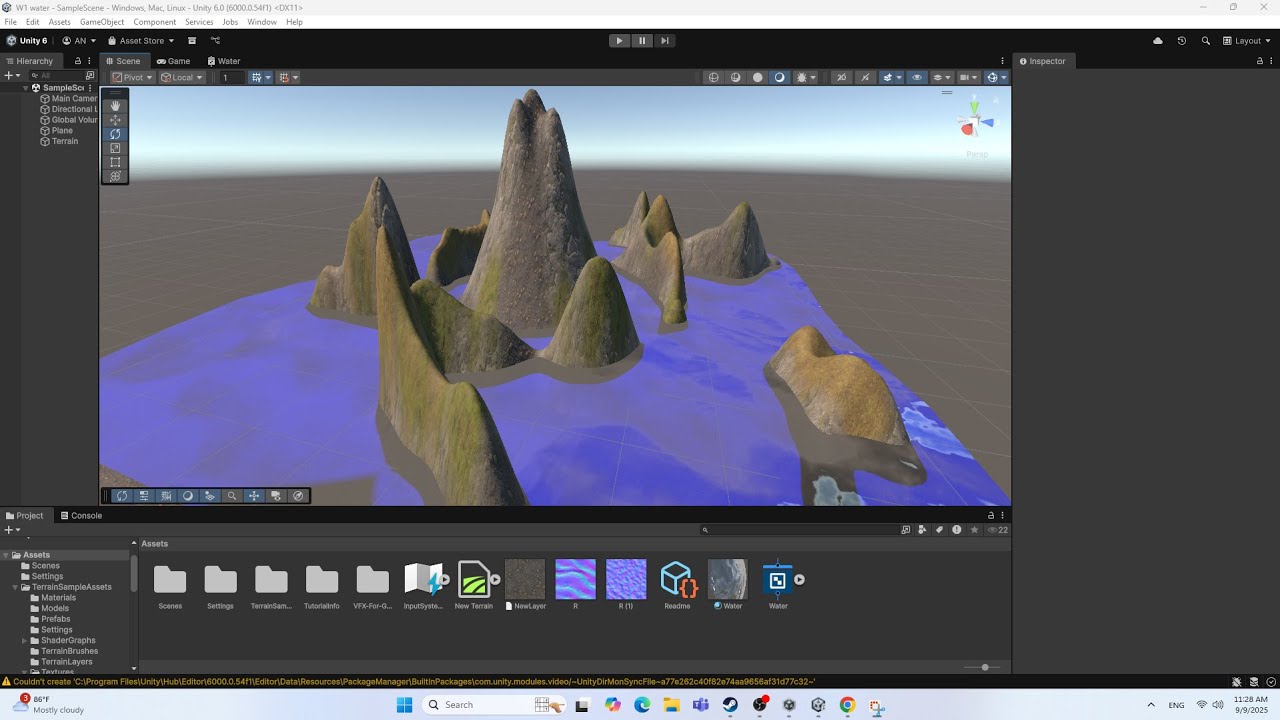The height and width of the screenshot is (720, 1280).
Task: Open the Layout dropdown
Action: 1247,41
